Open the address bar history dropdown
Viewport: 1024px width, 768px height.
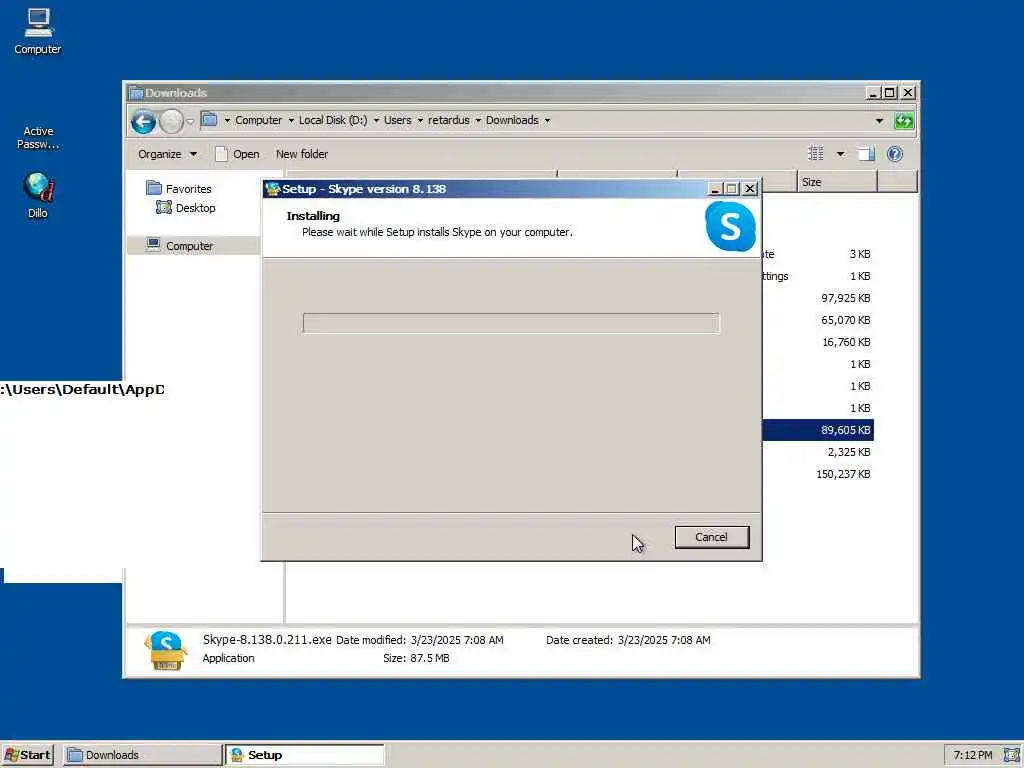[879, 121]
